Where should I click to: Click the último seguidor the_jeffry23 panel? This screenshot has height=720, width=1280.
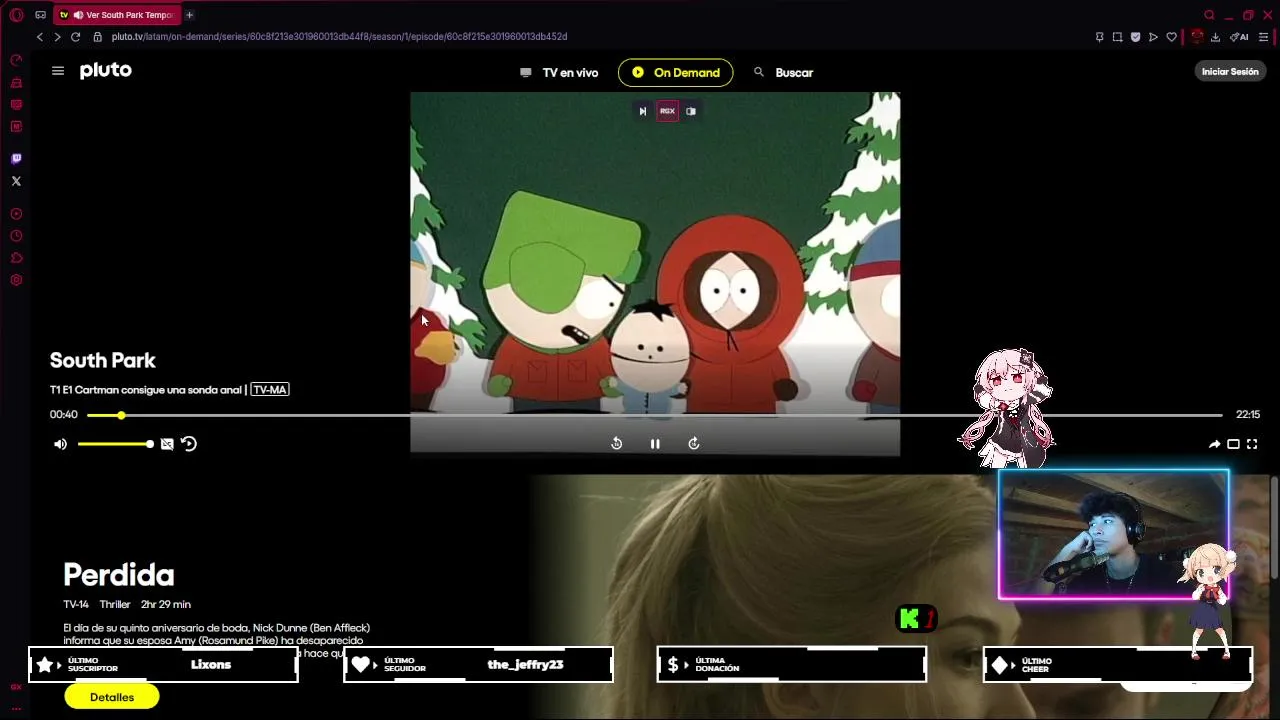pyautogui.click(x=478, y=664)
